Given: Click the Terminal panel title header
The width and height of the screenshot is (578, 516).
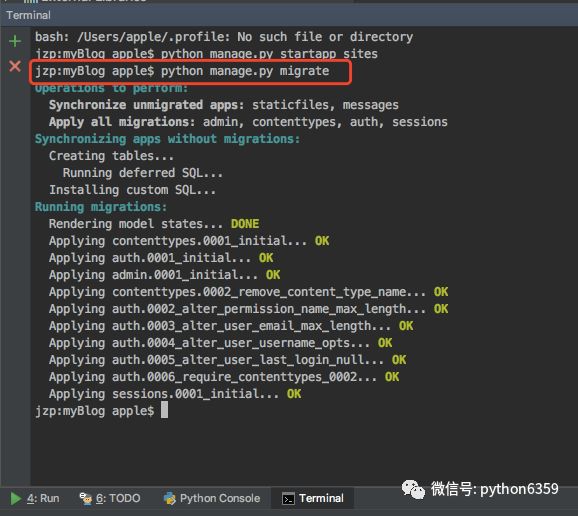Looking at the screenshot, I should tap(28, 15).
